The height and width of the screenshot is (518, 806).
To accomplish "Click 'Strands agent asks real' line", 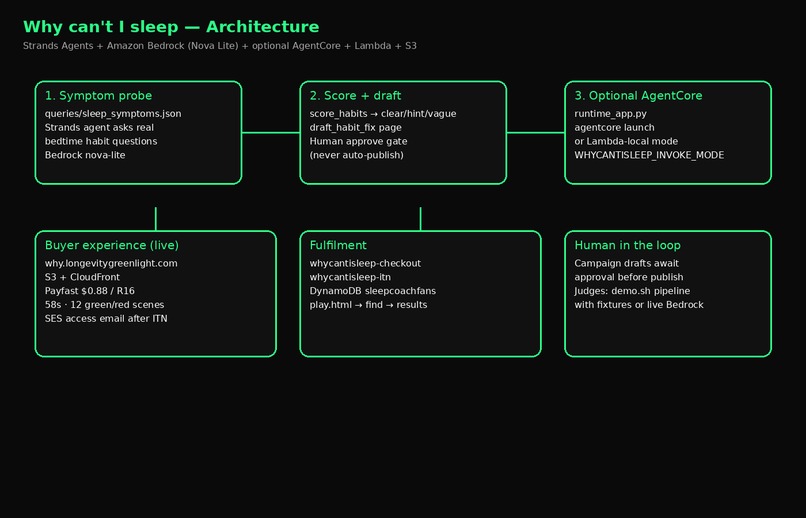I will (99, 127).
